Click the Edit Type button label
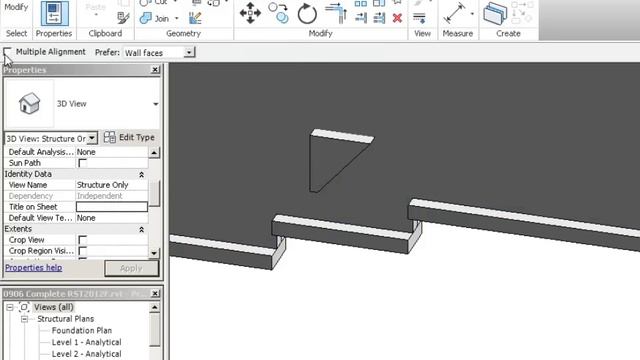Screen dimensions: 640x360 coord(137,138)
